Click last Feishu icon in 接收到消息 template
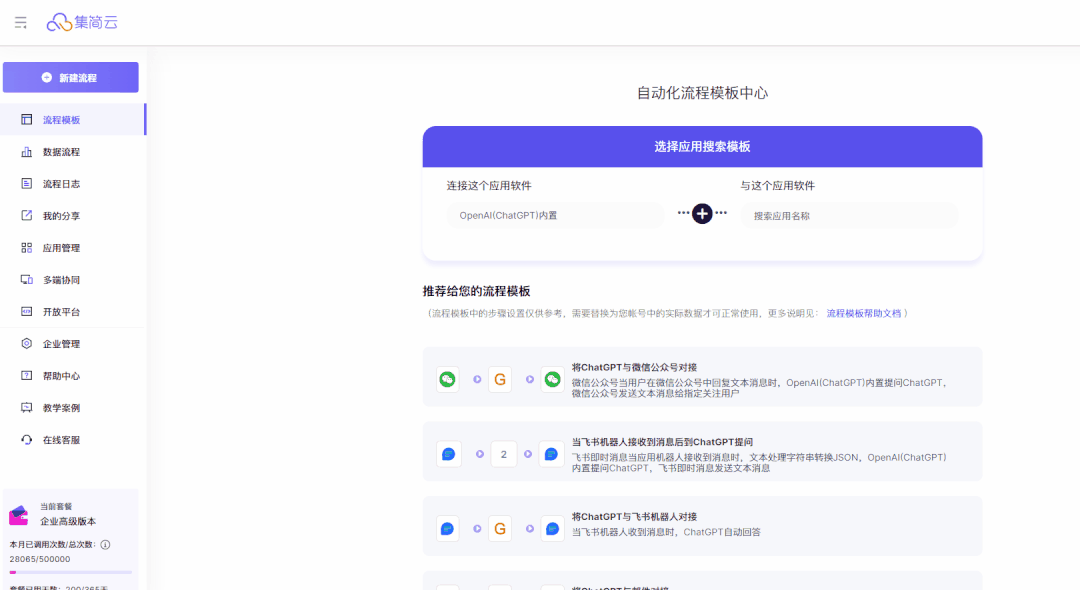This screenshot has height=590, width=1080. click(x=551, y=454)
